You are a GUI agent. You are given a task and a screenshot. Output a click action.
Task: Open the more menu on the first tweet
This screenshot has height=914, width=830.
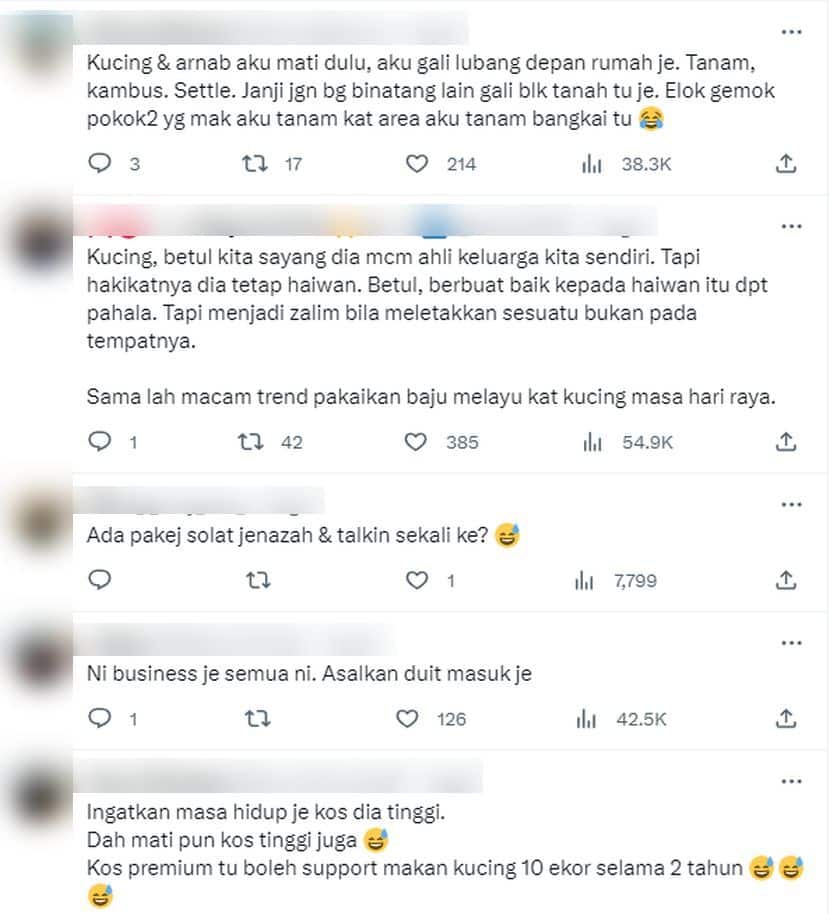point(792,32)
